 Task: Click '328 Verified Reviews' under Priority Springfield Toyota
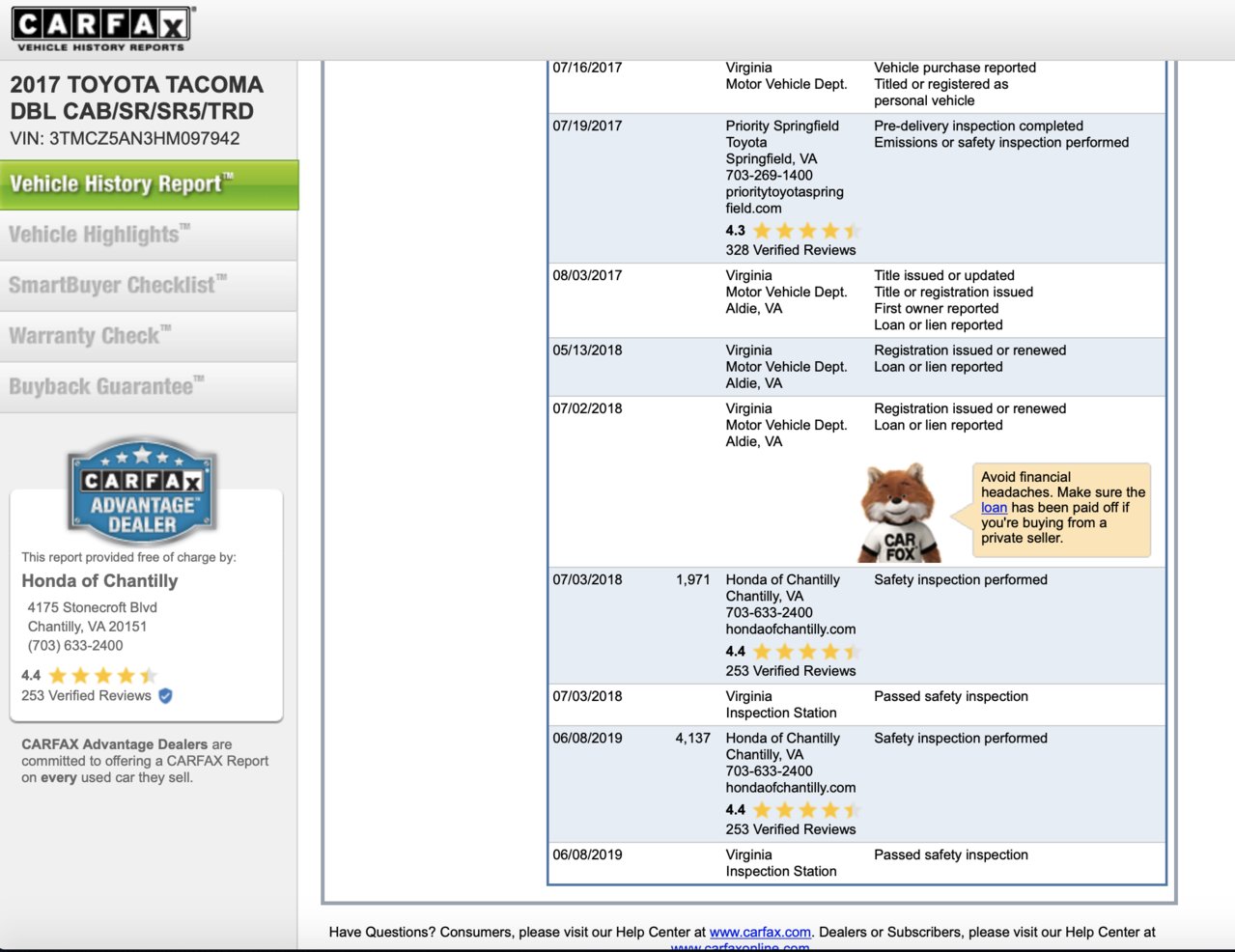click(791, 250)
